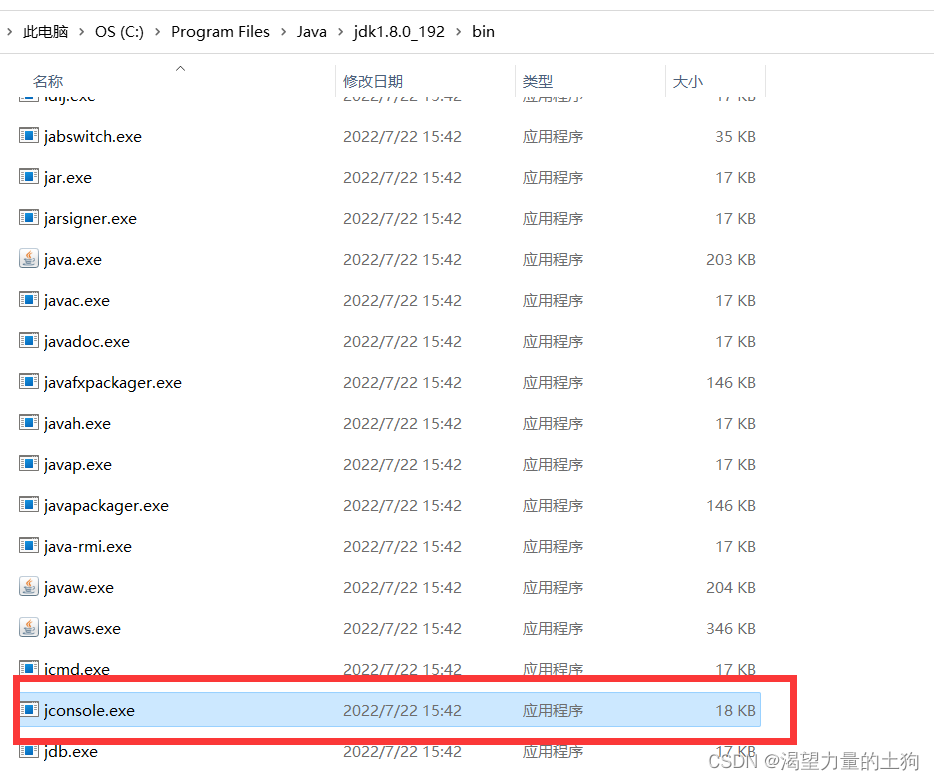Sort by 类型 column header
The width and height of the screenshot is (934, 780).
(538, 81)
